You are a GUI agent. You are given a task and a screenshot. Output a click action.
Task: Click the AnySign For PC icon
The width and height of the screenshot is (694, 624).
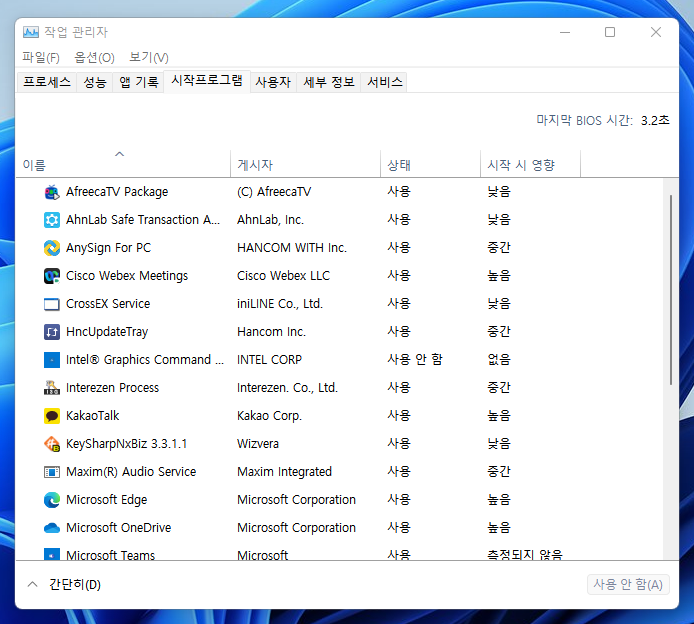point(52,248)
